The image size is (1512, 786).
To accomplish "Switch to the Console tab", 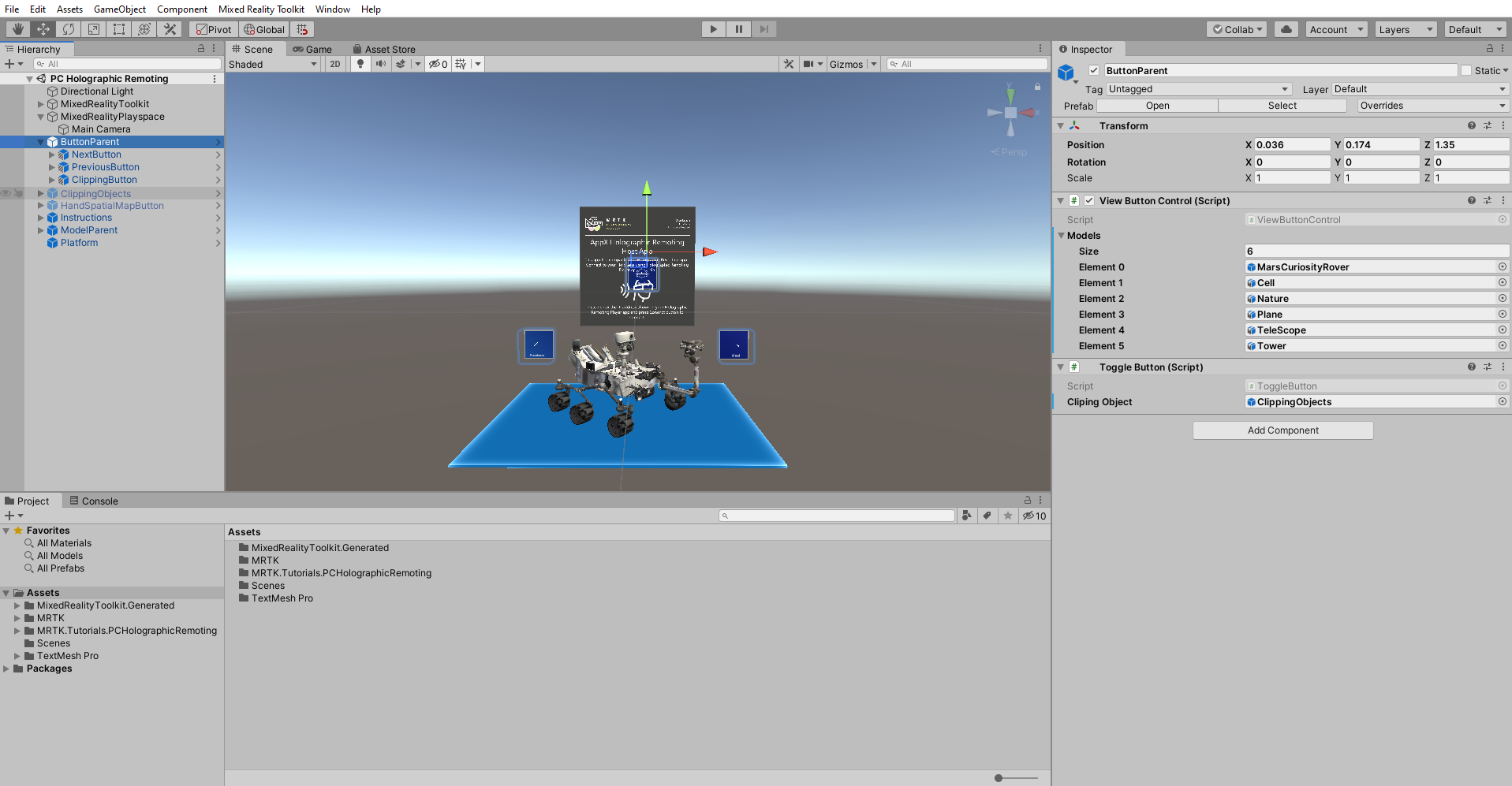I will [94, 501].
